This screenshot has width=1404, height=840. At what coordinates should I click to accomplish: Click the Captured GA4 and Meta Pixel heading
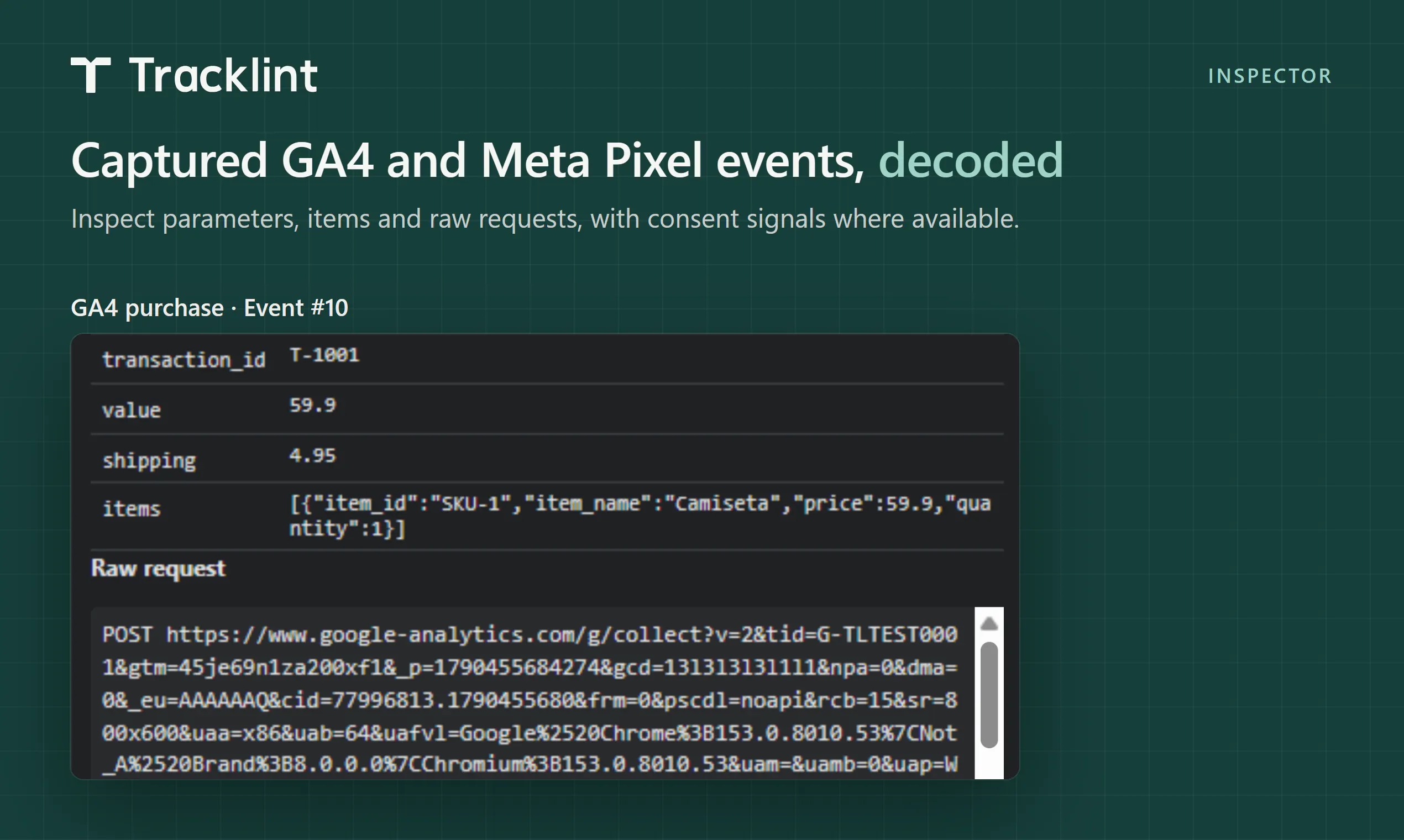coord(567,161)
